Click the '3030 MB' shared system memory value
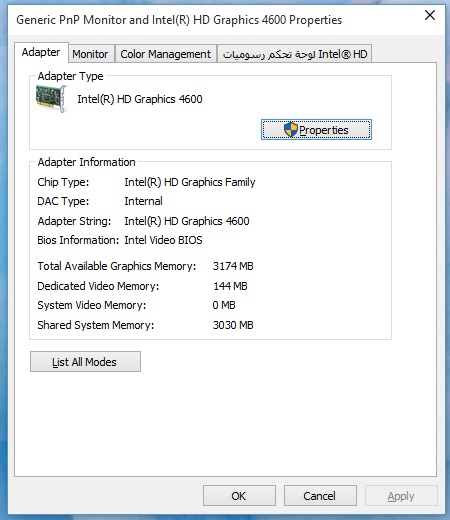The image size is (450, 520). [x=233, y=325]
